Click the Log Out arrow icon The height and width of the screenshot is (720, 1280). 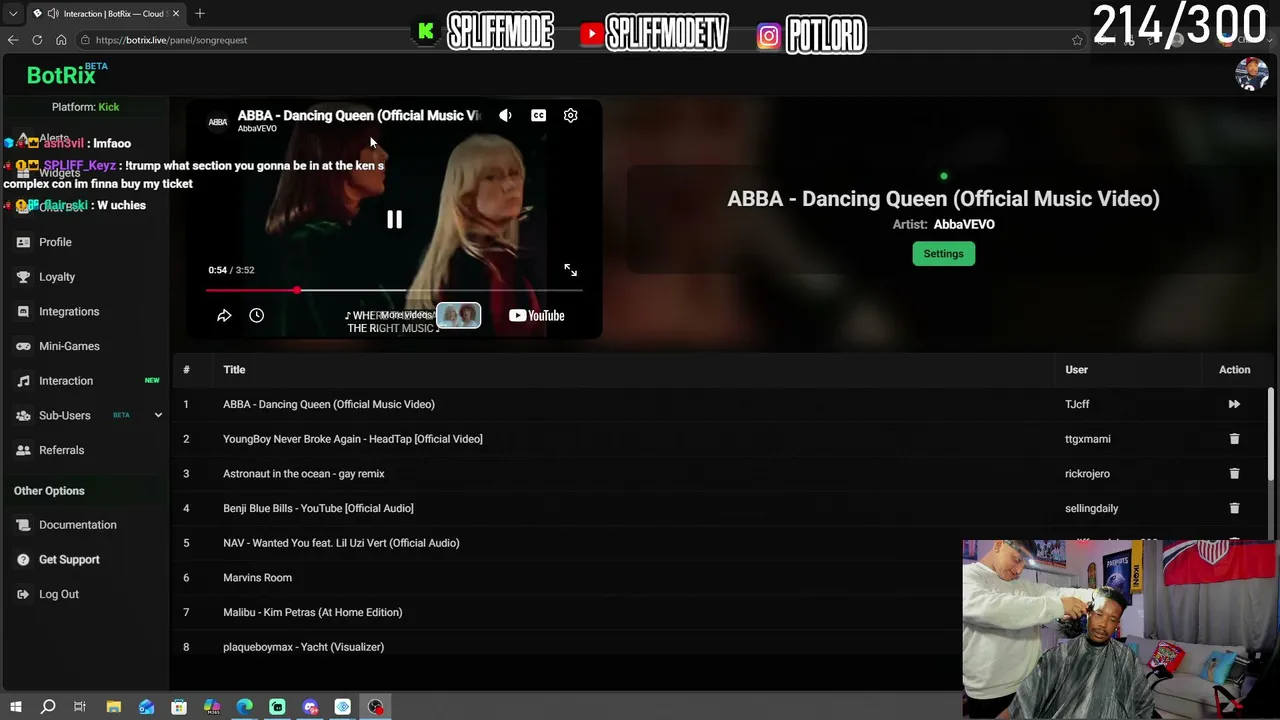tap(23, 594)
